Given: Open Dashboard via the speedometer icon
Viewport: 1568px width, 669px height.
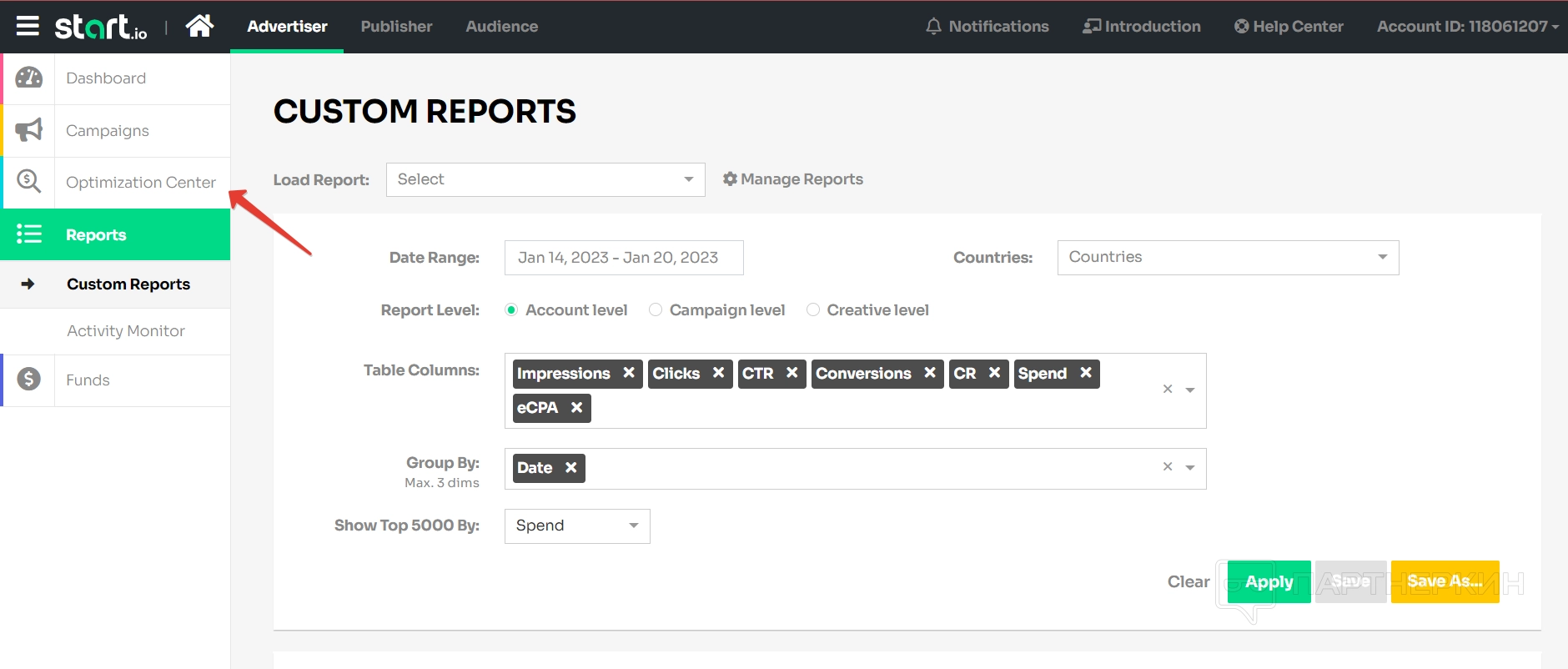Looking at the screenshot, I should pos(29,78).
